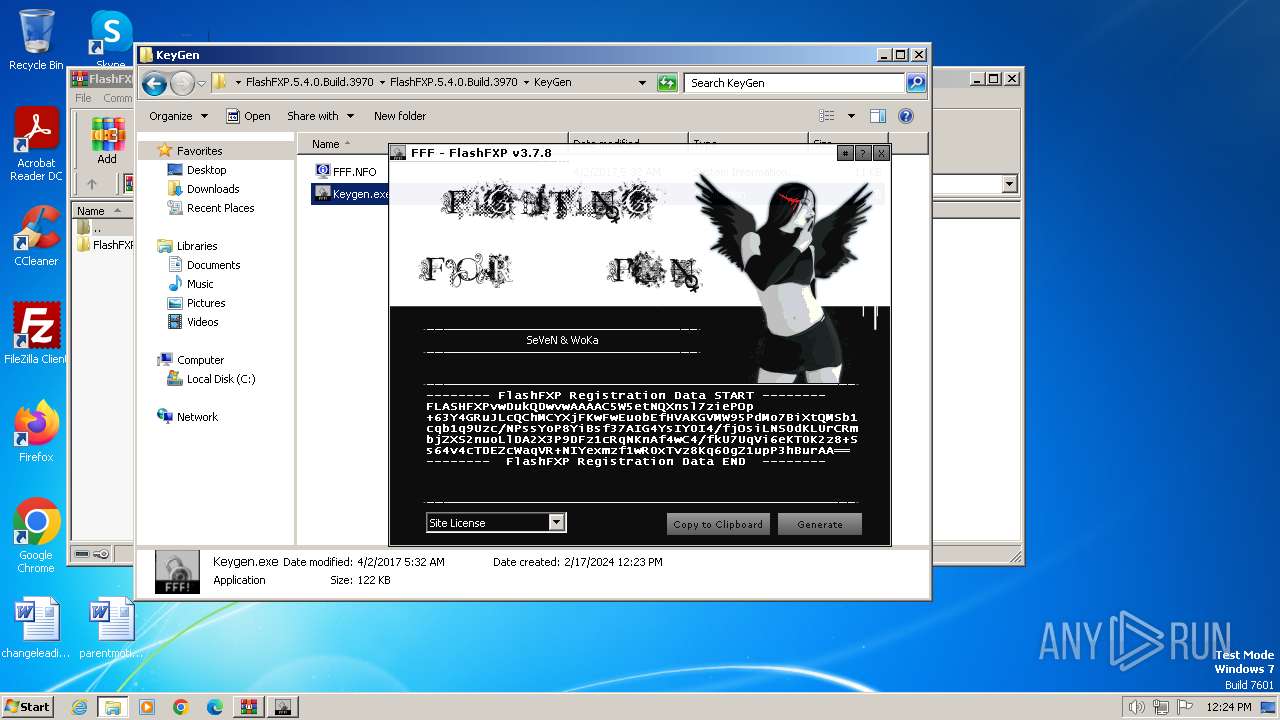Open Local Disk (C:) in navigation pane
Image resolution: width=1280 pixels, height=720 pixels.
[x=220, y=379]
